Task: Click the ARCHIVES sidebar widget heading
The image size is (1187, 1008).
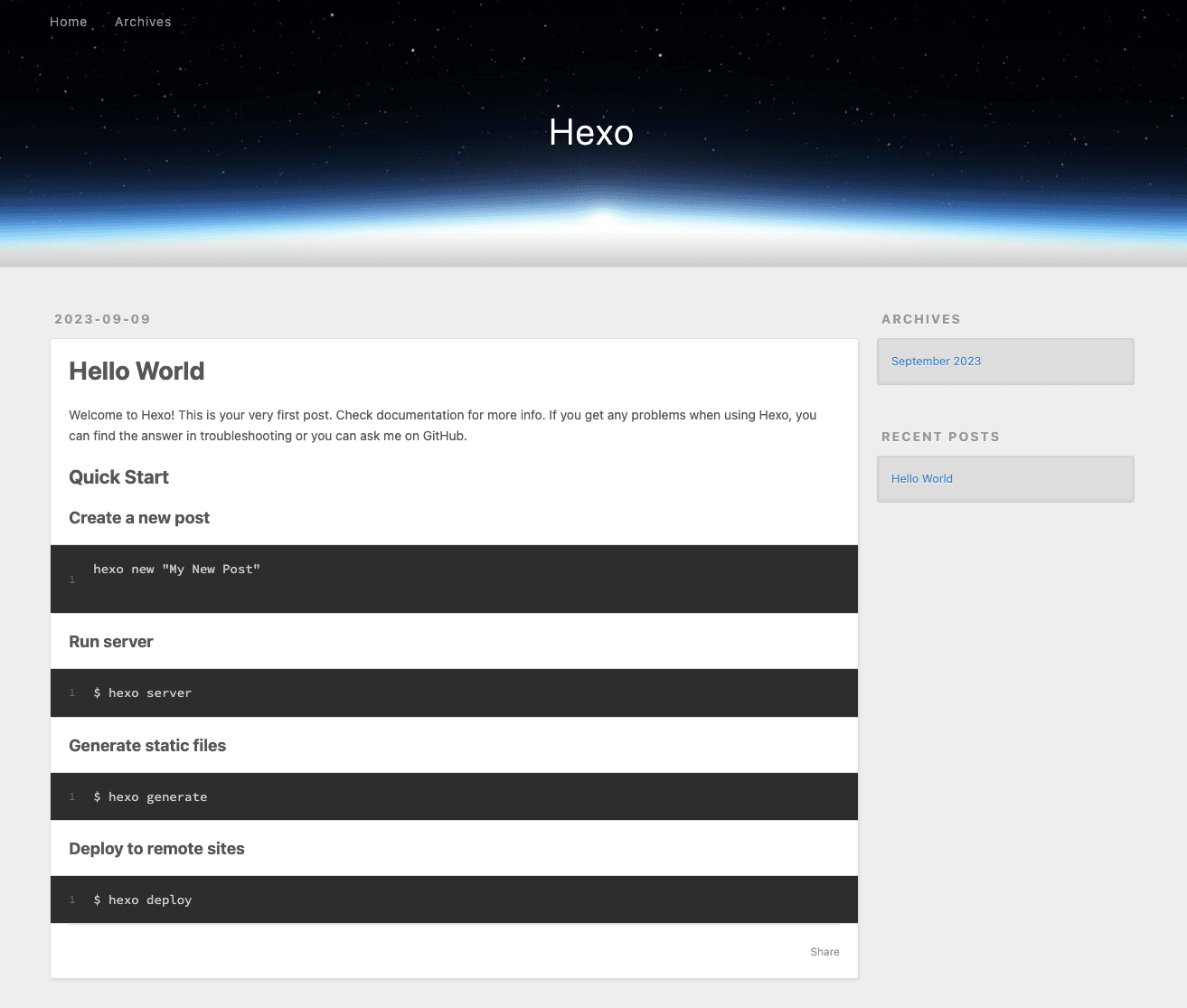Action: click(921, 319)
